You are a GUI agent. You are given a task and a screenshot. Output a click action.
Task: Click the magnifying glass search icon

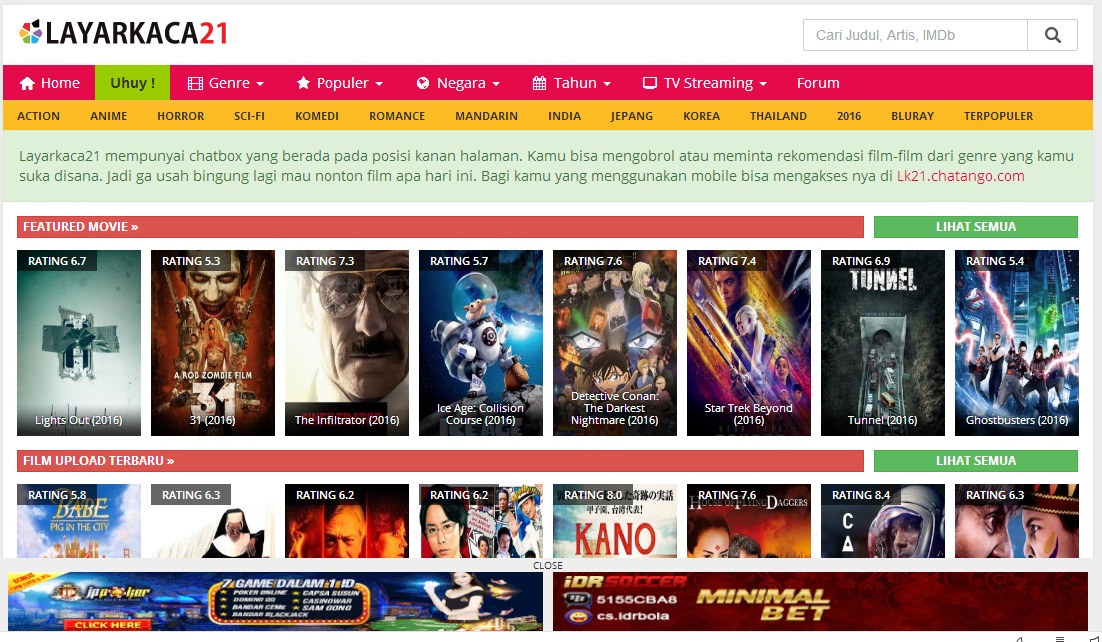tap(1052, 34)
